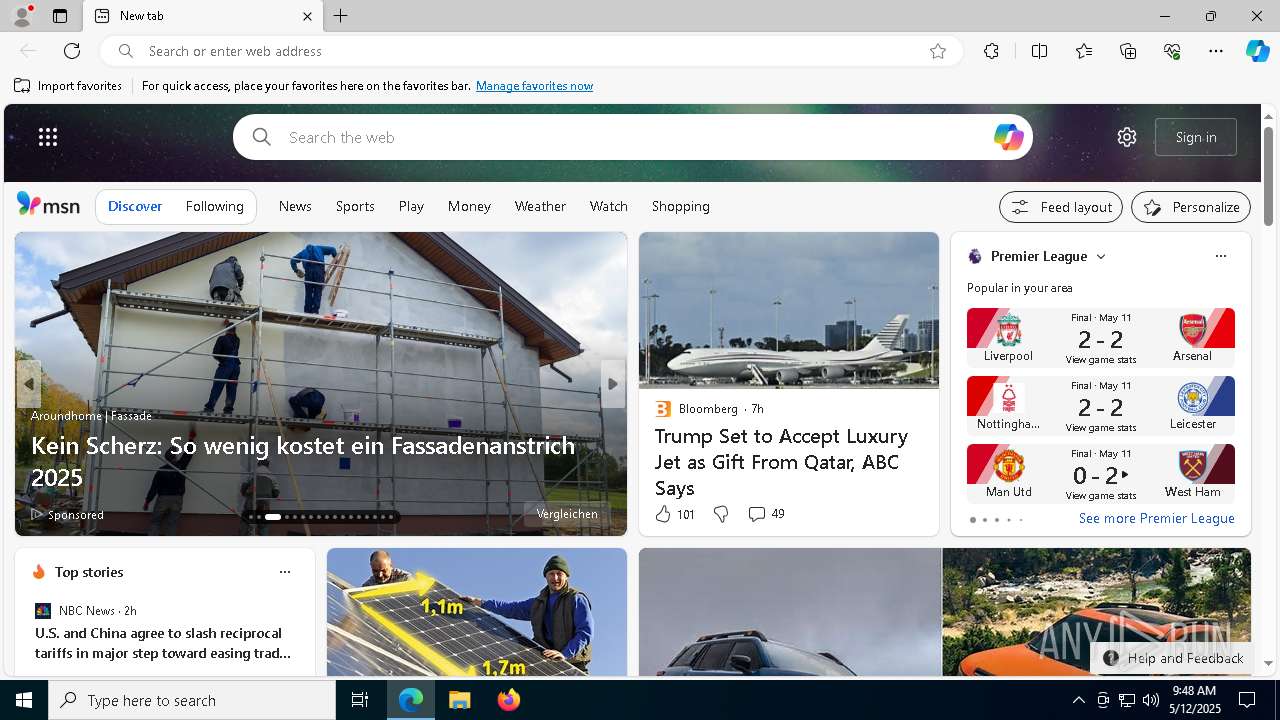Open Premier League card more options
Screen dimensions: 1280x720
pyautogui.click(x=1220, y=256)
